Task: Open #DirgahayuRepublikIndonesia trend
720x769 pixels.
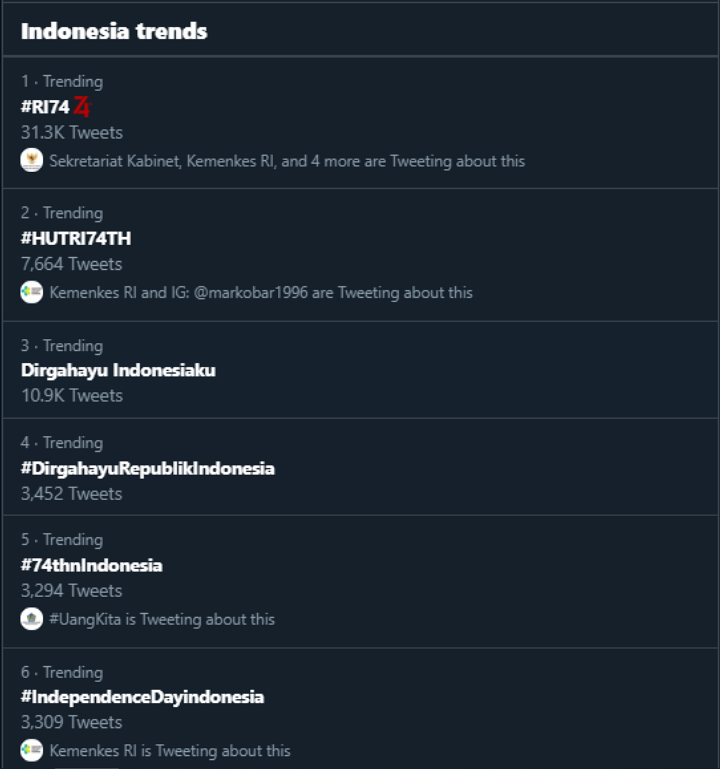Action: pos(147,468)
